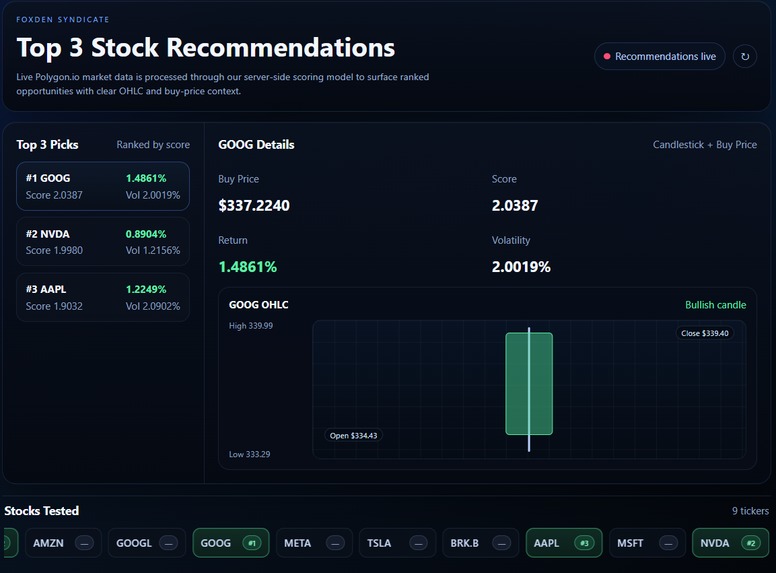The width and height of the screenshot is (776, 573).
Task: Click the dash badge on BRK.B chip
Action: click(501, 543)
